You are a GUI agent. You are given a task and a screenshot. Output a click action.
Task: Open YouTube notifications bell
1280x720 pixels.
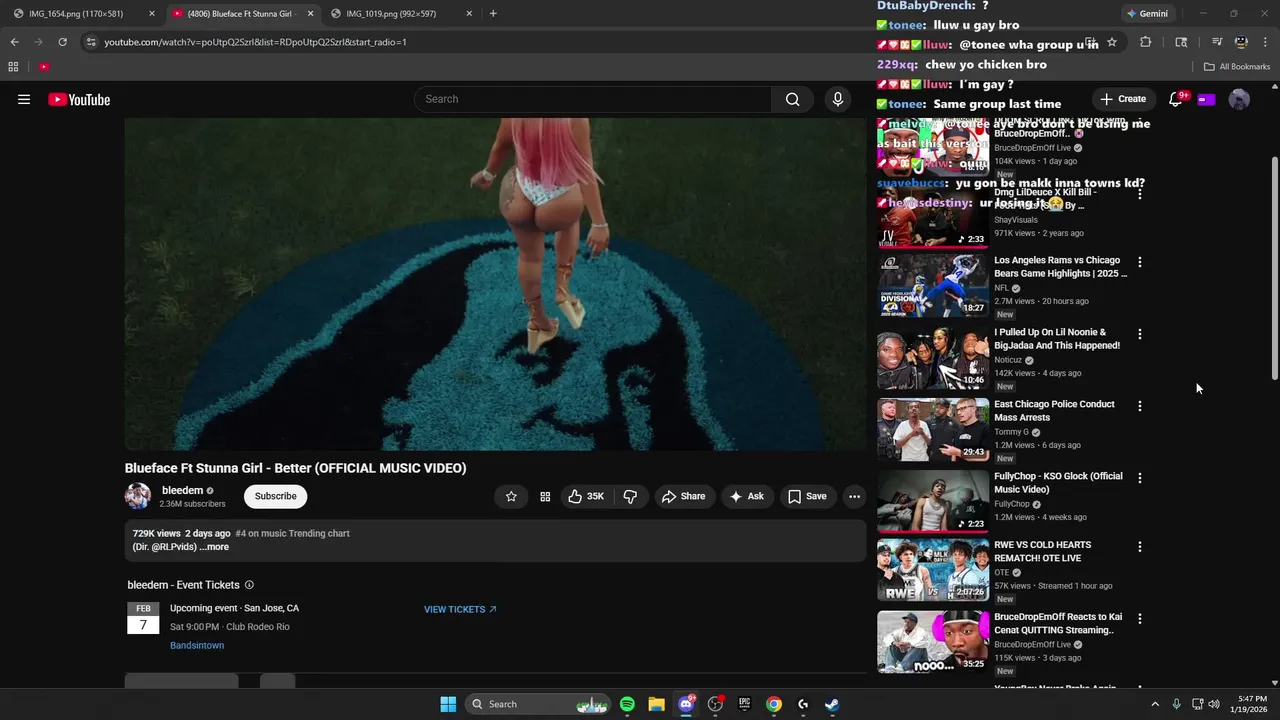click(1177, 99)
